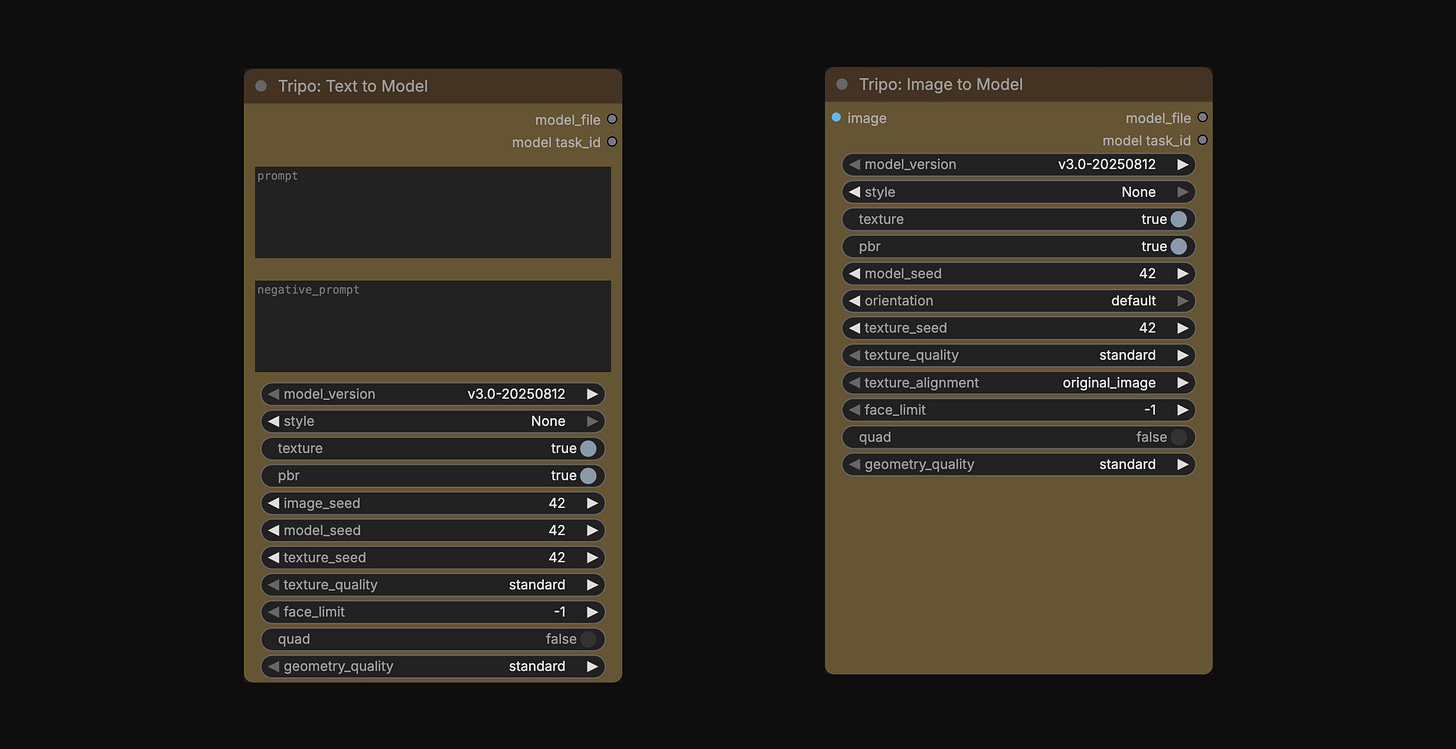The width and height of the screenshot is (1456, 749).
Task: Next texture_alignment arrow in Image to Model node
Action: 1183,382
